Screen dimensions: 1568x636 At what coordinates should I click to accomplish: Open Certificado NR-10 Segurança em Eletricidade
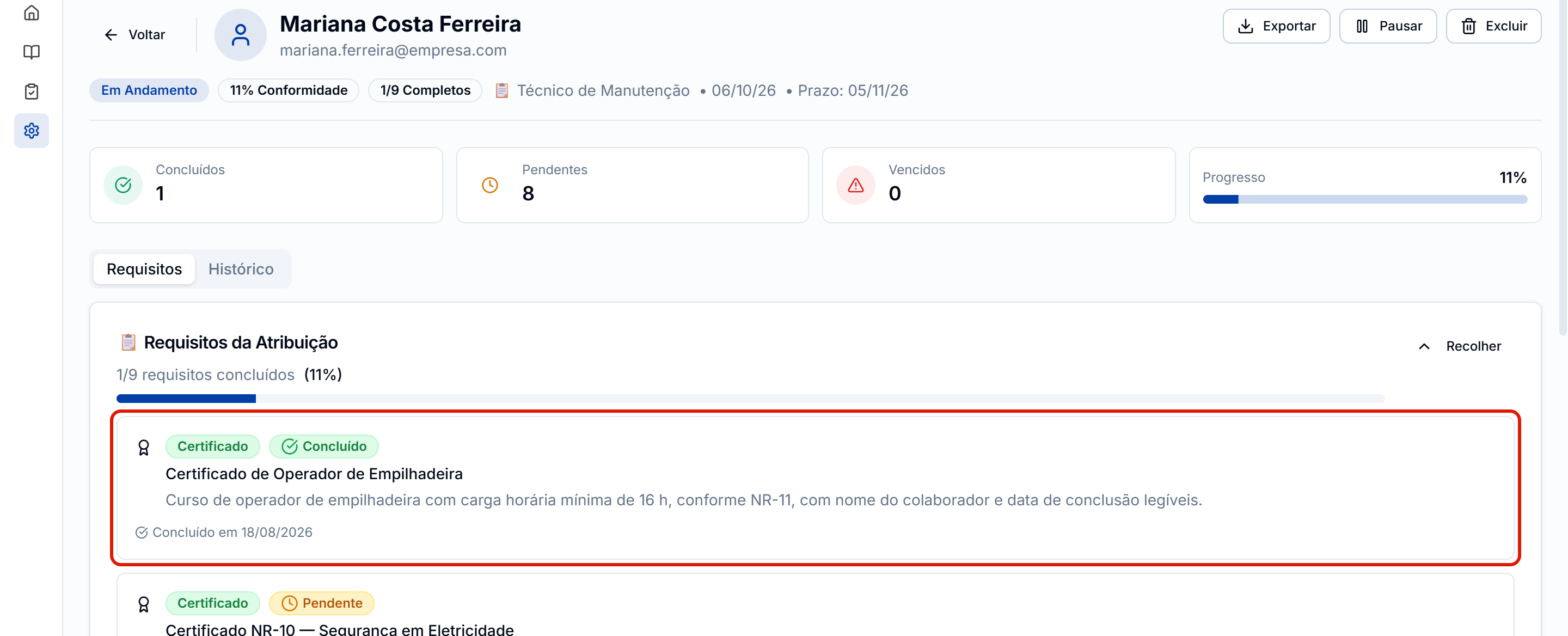click(x=340, y=629)
